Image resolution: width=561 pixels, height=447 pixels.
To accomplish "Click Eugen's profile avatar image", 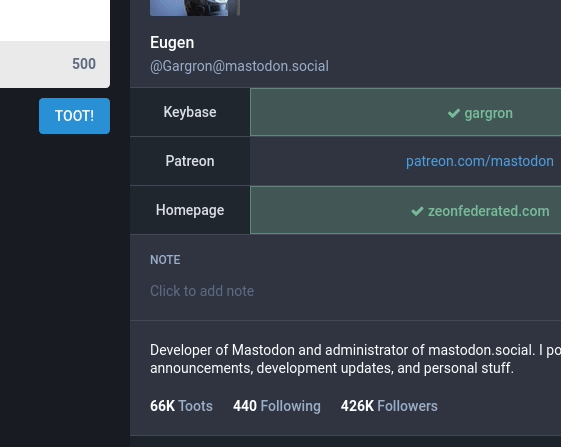I will (195, 8).
